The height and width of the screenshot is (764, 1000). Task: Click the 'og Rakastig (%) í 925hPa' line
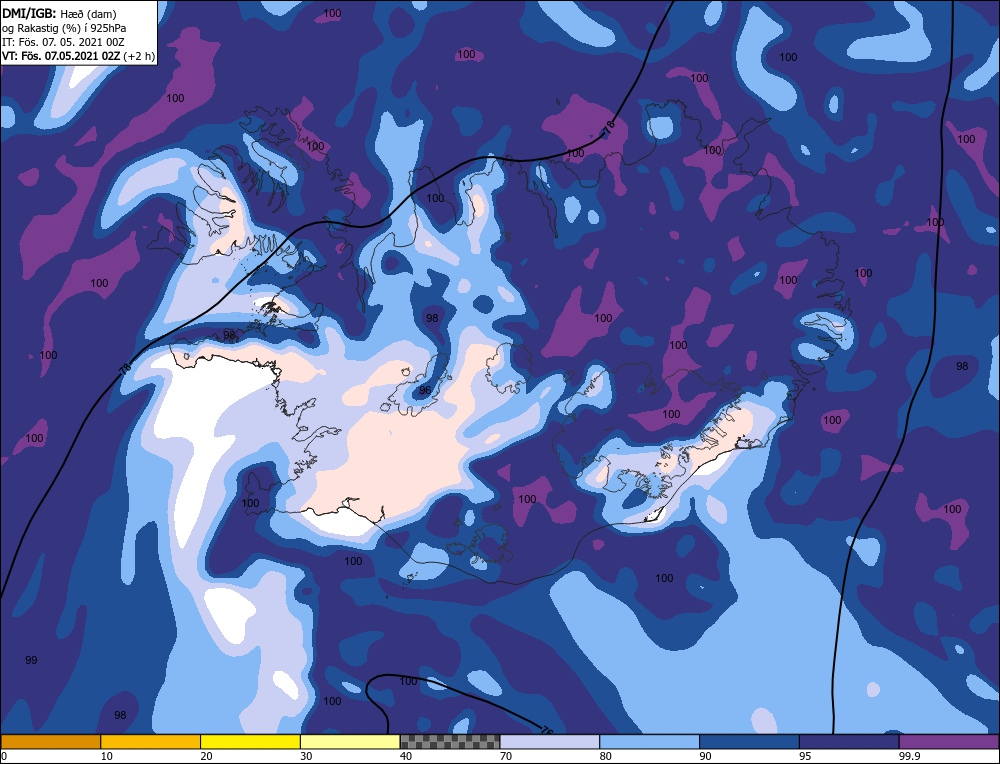(64, 27)
